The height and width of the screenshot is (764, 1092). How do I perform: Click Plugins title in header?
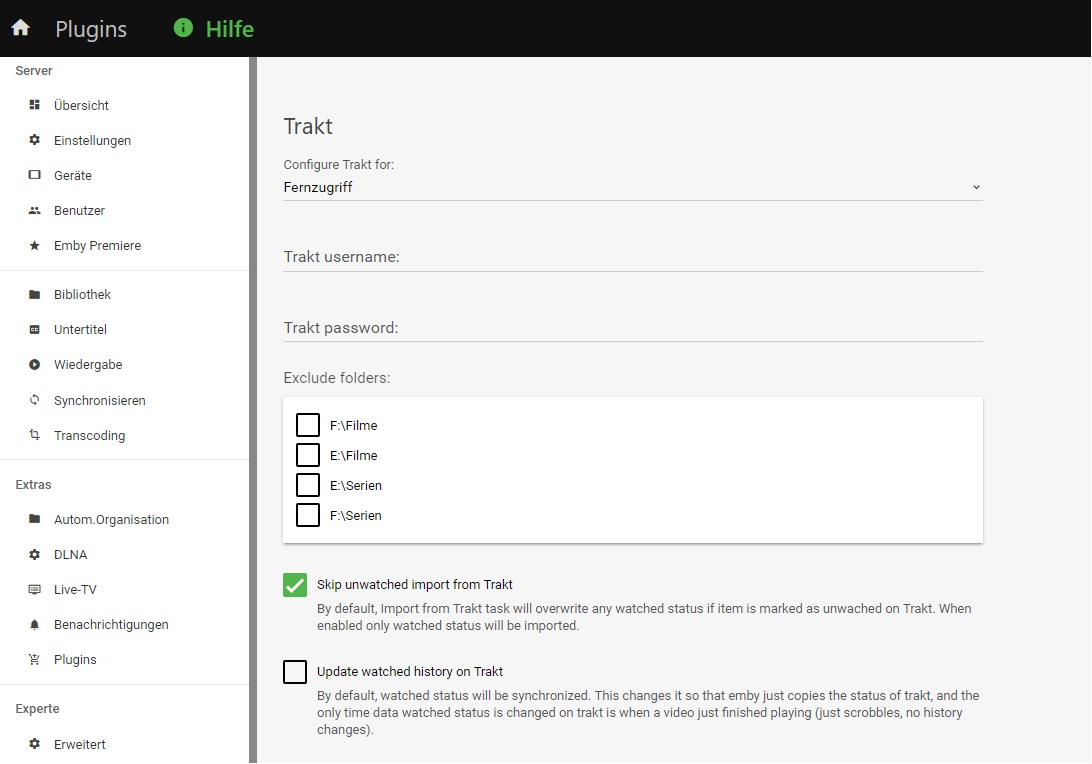click(x=91, y=29)
